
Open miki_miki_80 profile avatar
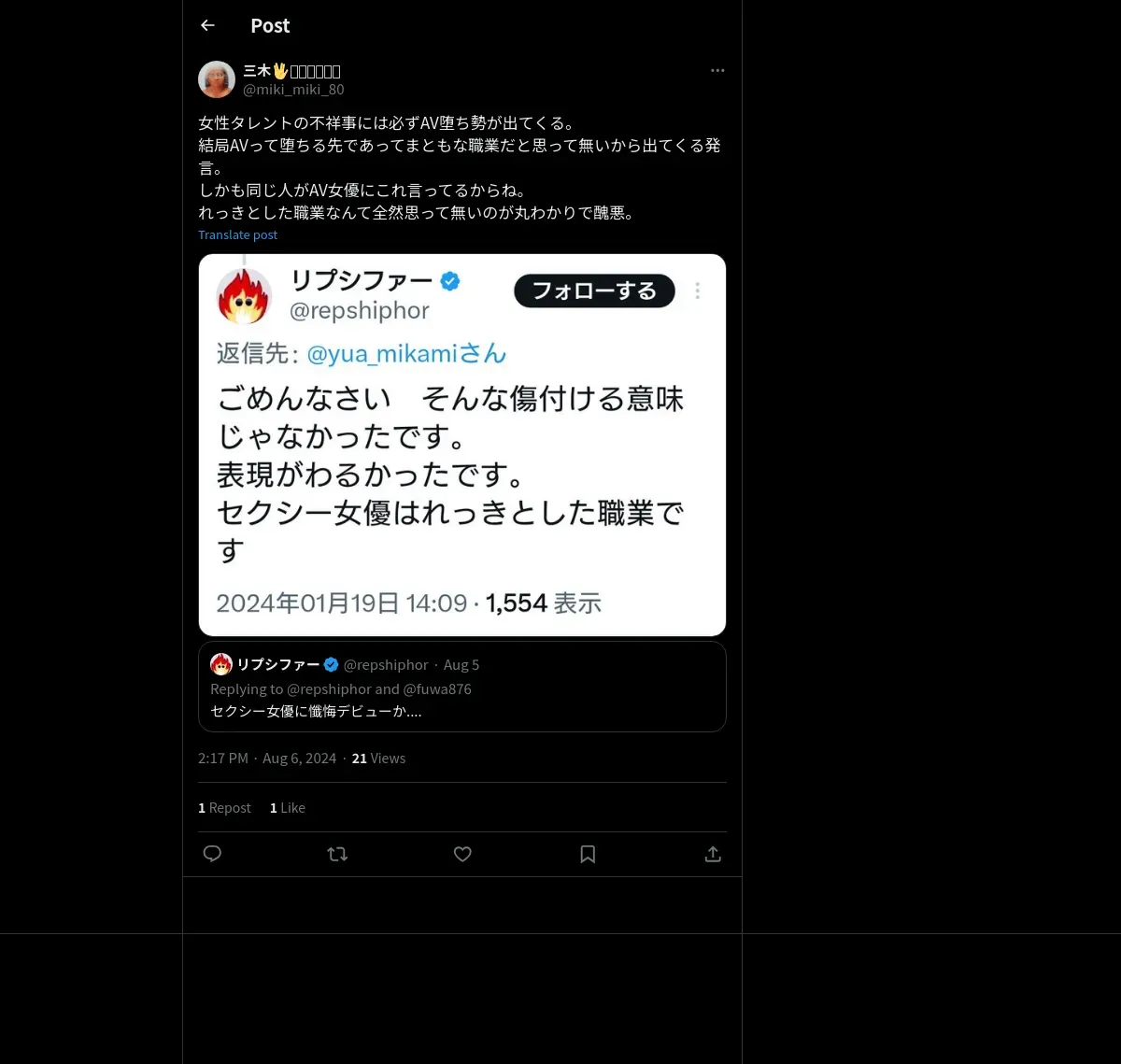tap(217, 79)
